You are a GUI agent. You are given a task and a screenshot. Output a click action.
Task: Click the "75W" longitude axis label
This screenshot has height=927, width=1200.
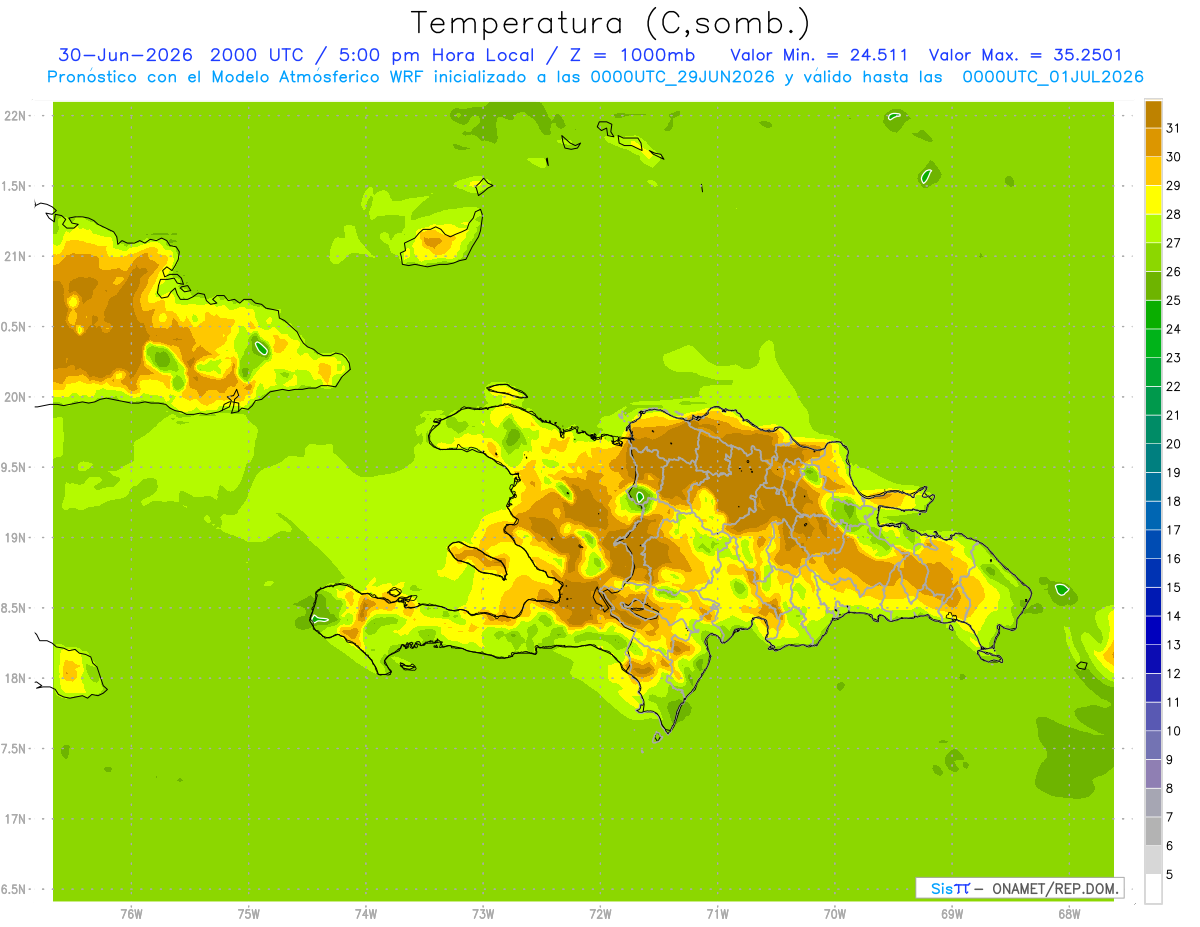pos(249,914)
